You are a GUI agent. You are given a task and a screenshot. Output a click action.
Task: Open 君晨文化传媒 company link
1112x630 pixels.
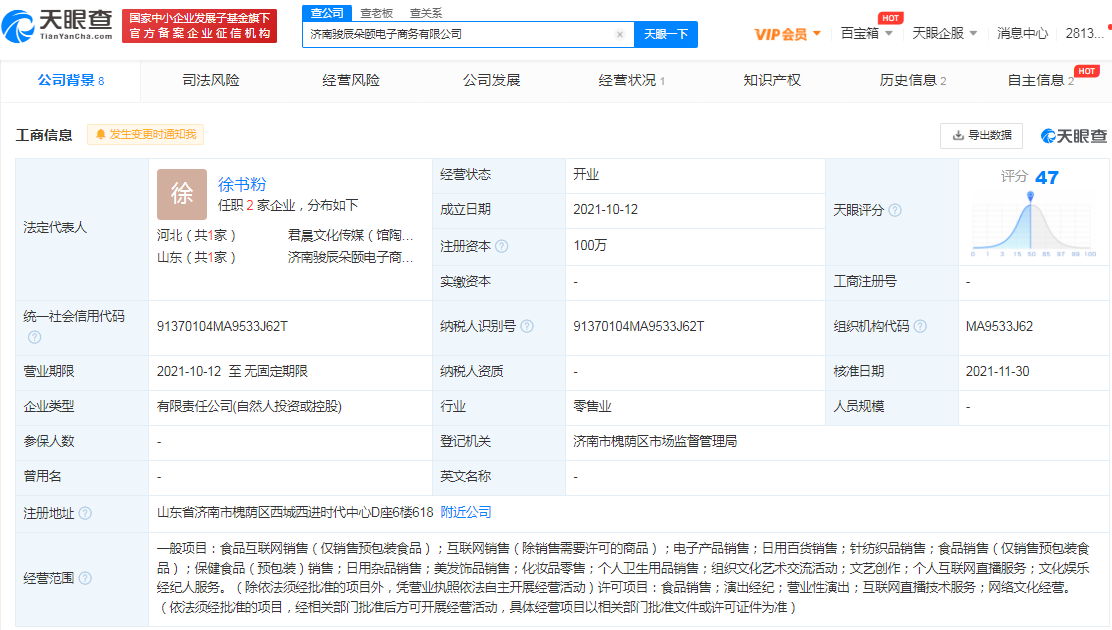(350, 235)
